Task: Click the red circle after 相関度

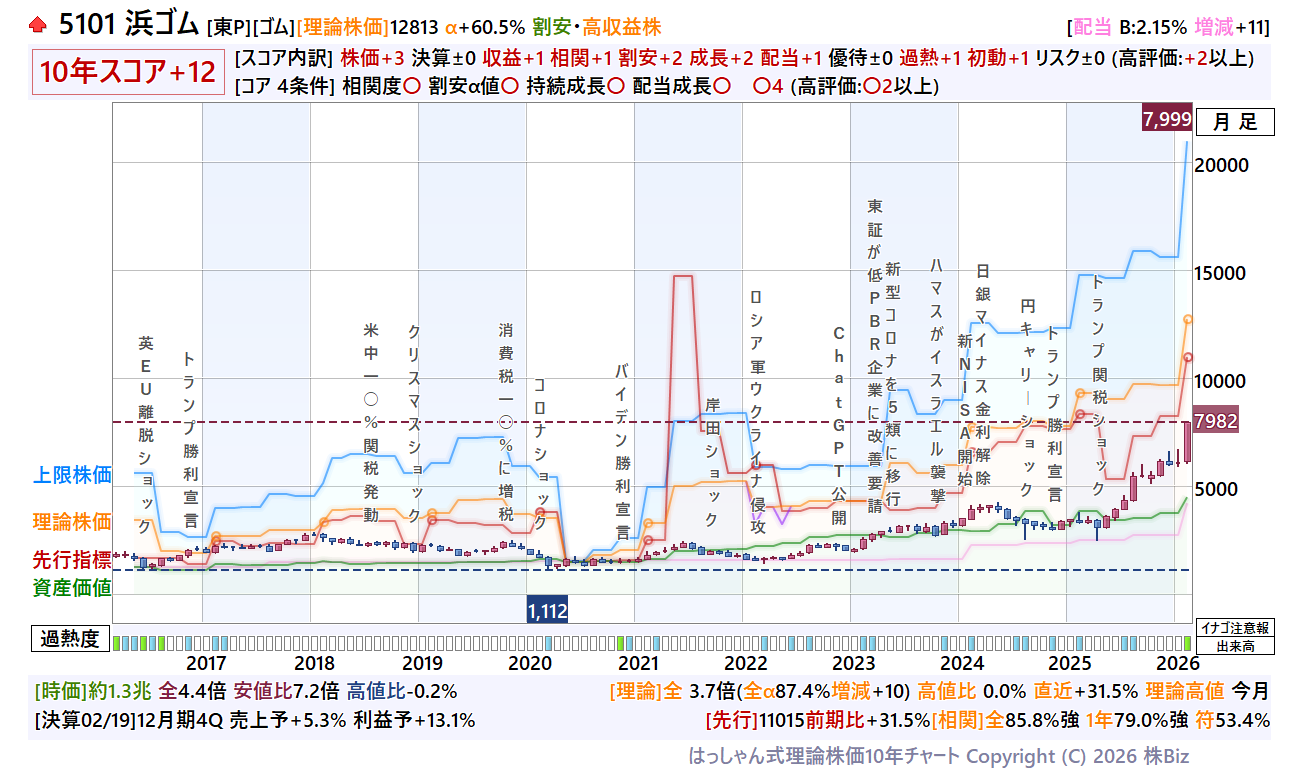Action: (x=412, y=86)
